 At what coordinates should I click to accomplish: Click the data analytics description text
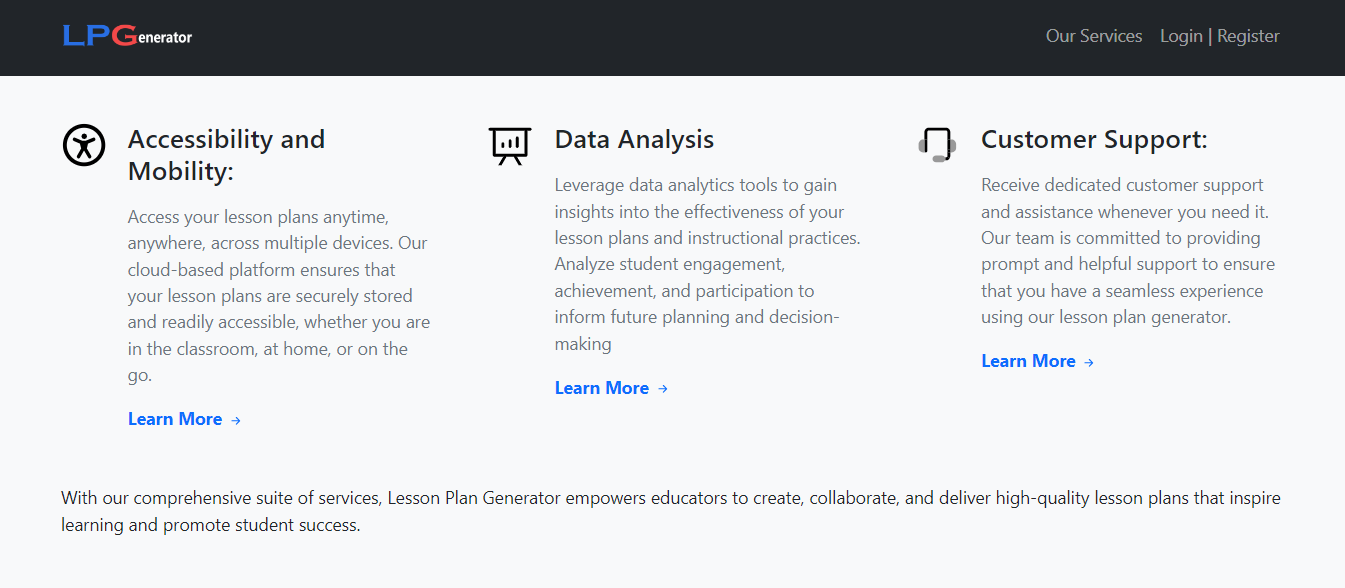(x=706, y=265)
